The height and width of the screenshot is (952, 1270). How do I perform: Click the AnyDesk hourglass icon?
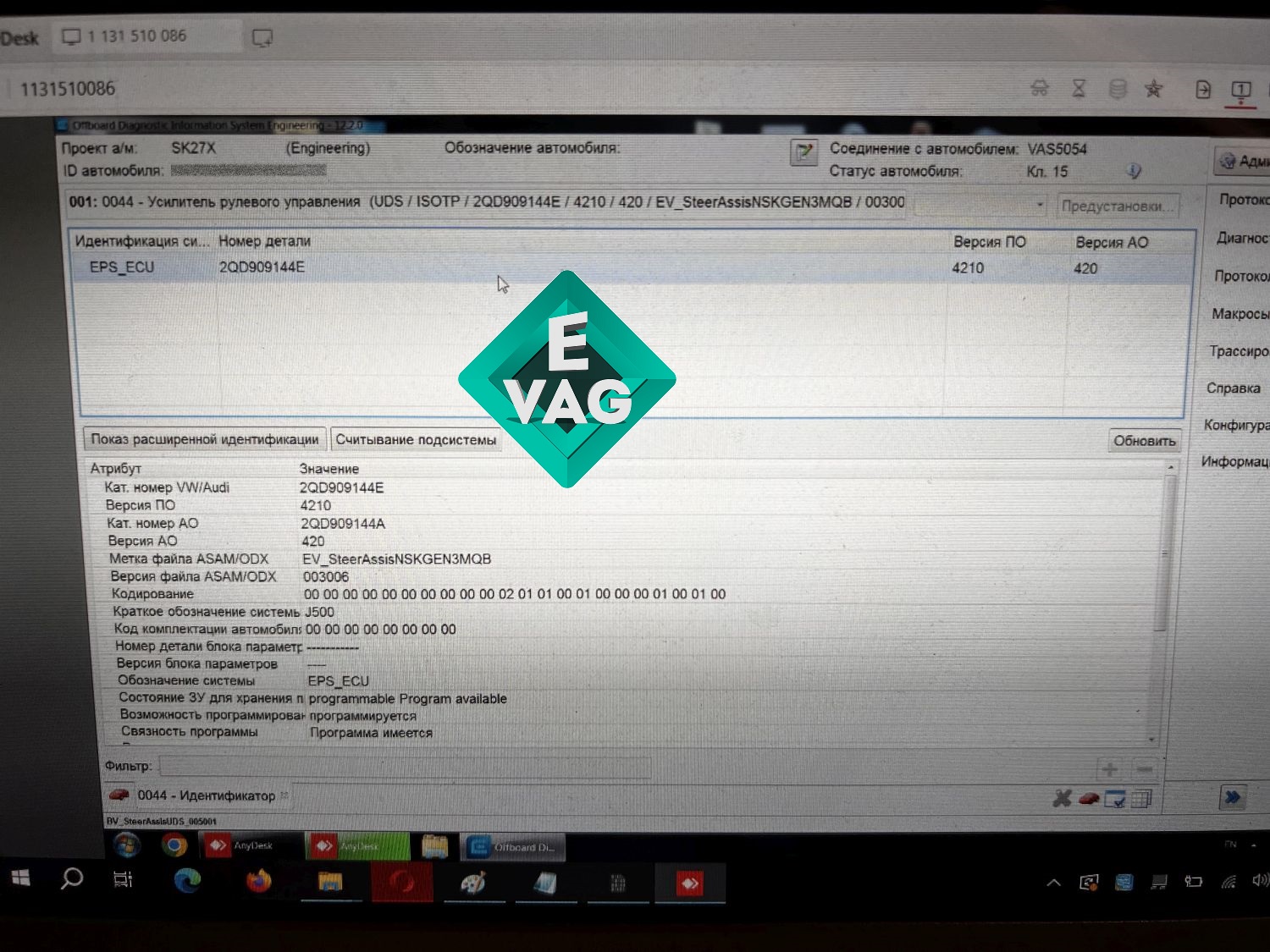[1079, 88]
